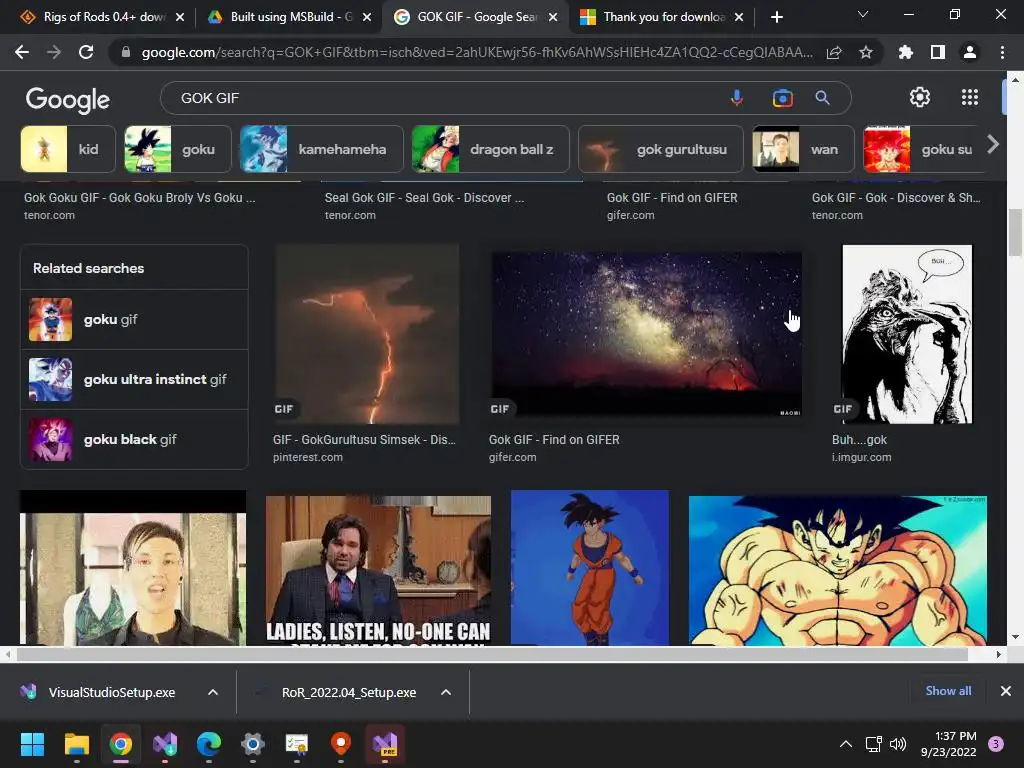Click the pinterest.com source link
Screen dimensions: 1024x768
coord(308,457)
